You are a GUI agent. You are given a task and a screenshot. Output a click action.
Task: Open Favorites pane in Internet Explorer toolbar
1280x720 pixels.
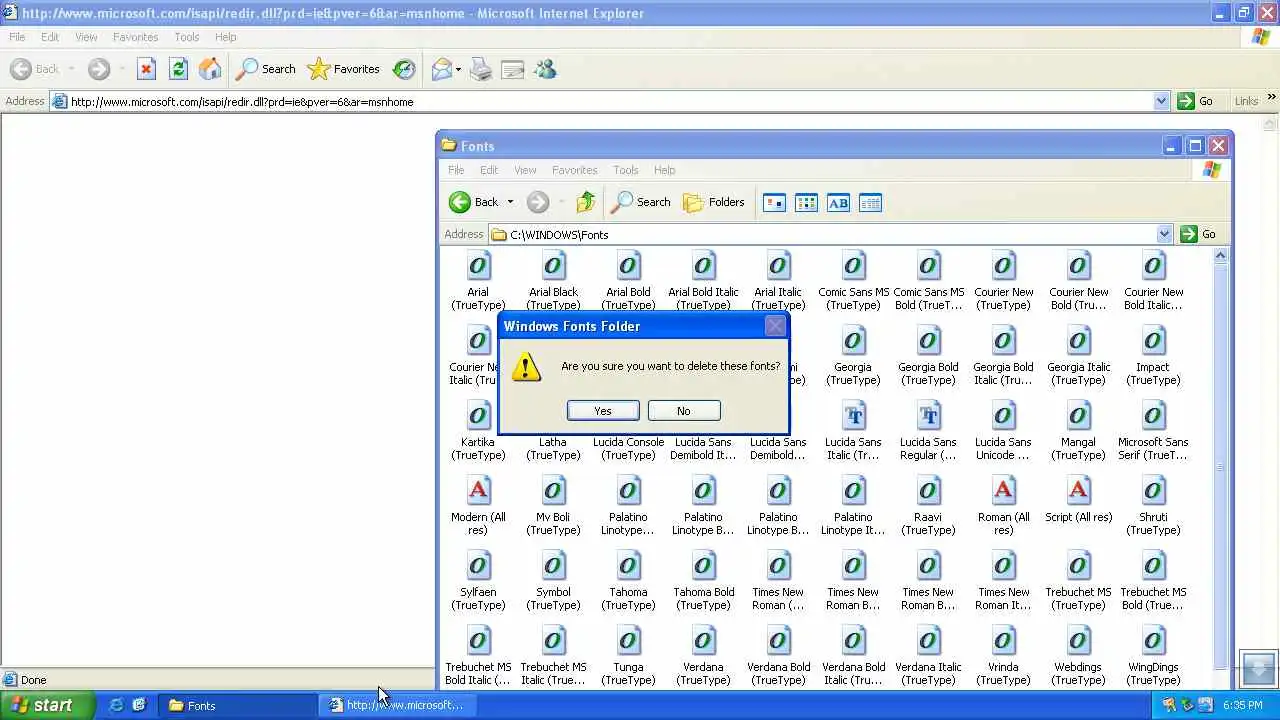coord(344,69)
